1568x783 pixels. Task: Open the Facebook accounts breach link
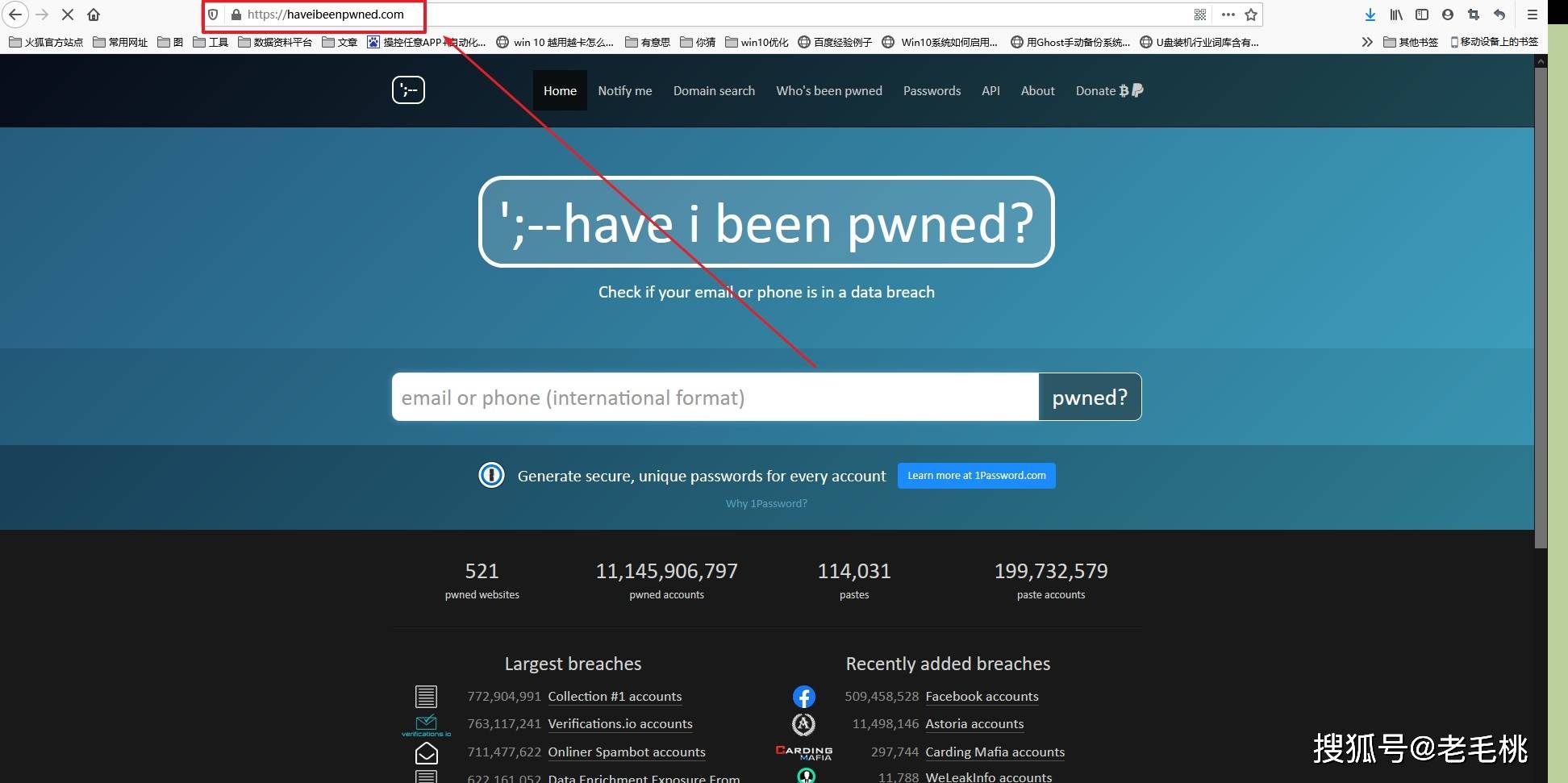tap(982, 697)
